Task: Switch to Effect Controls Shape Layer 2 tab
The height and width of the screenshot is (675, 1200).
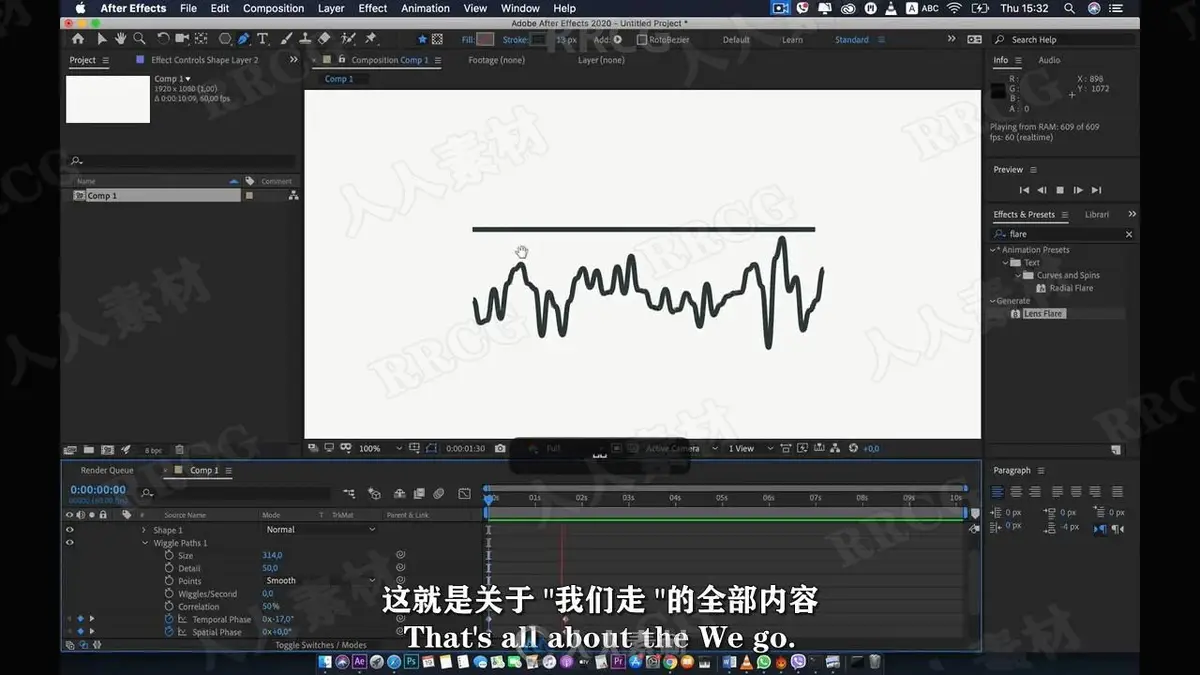Action: [204, 60]
